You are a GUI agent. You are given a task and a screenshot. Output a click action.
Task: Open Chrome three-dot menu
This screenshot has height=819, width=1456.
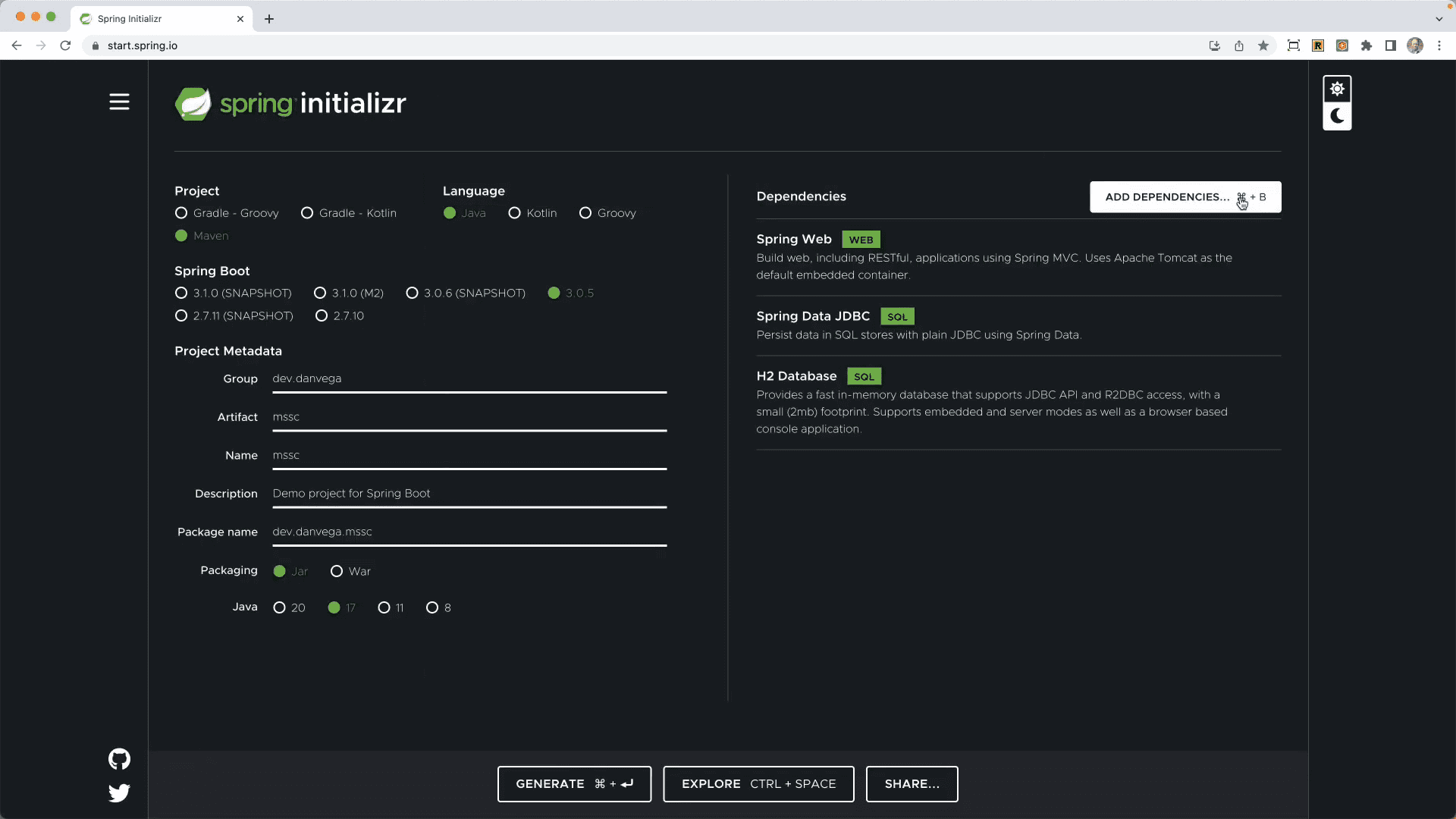1439,45
